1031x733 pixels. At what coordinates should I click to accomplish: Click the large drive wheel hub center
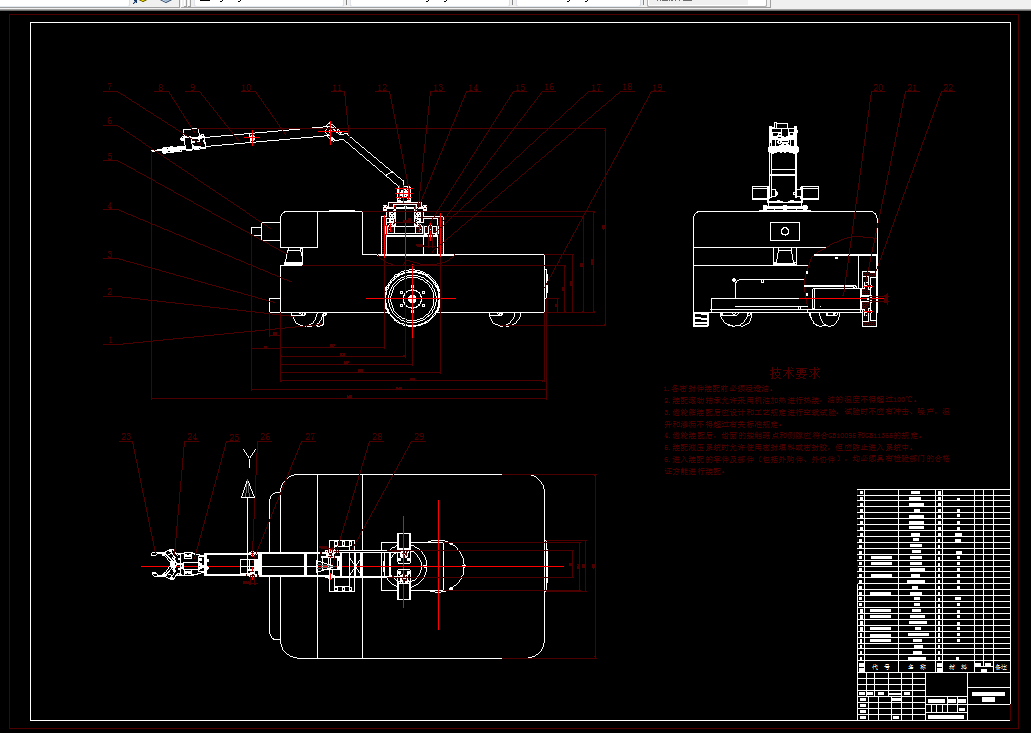[412, 298]
